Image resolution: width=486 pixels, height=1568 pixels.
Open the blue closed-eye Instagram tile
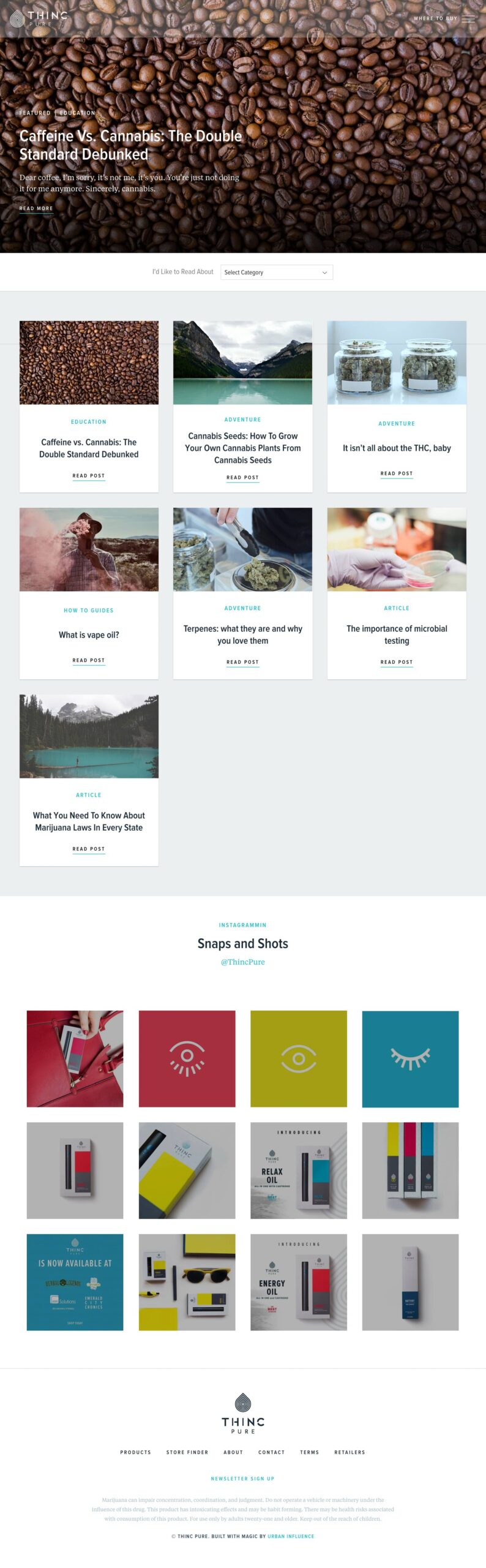point(410,1058)
